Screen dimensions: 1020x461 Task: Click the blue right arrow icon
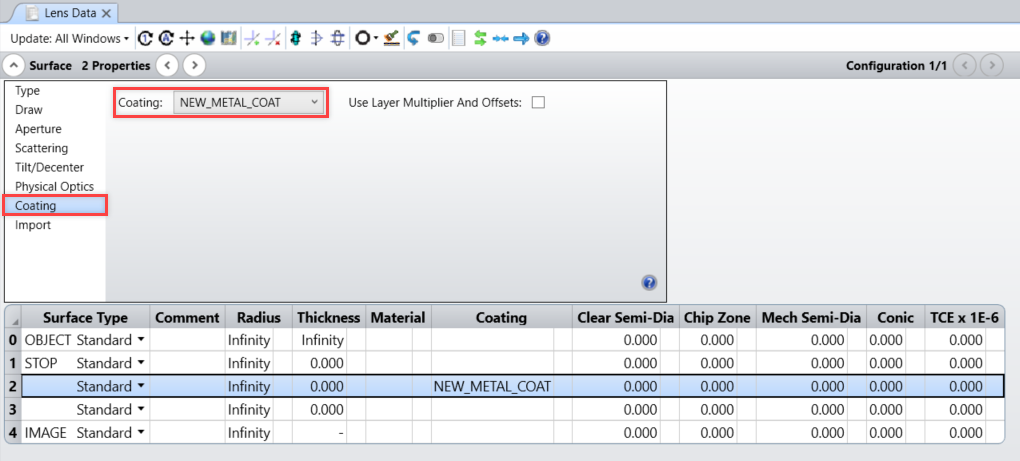click(521, 39)
